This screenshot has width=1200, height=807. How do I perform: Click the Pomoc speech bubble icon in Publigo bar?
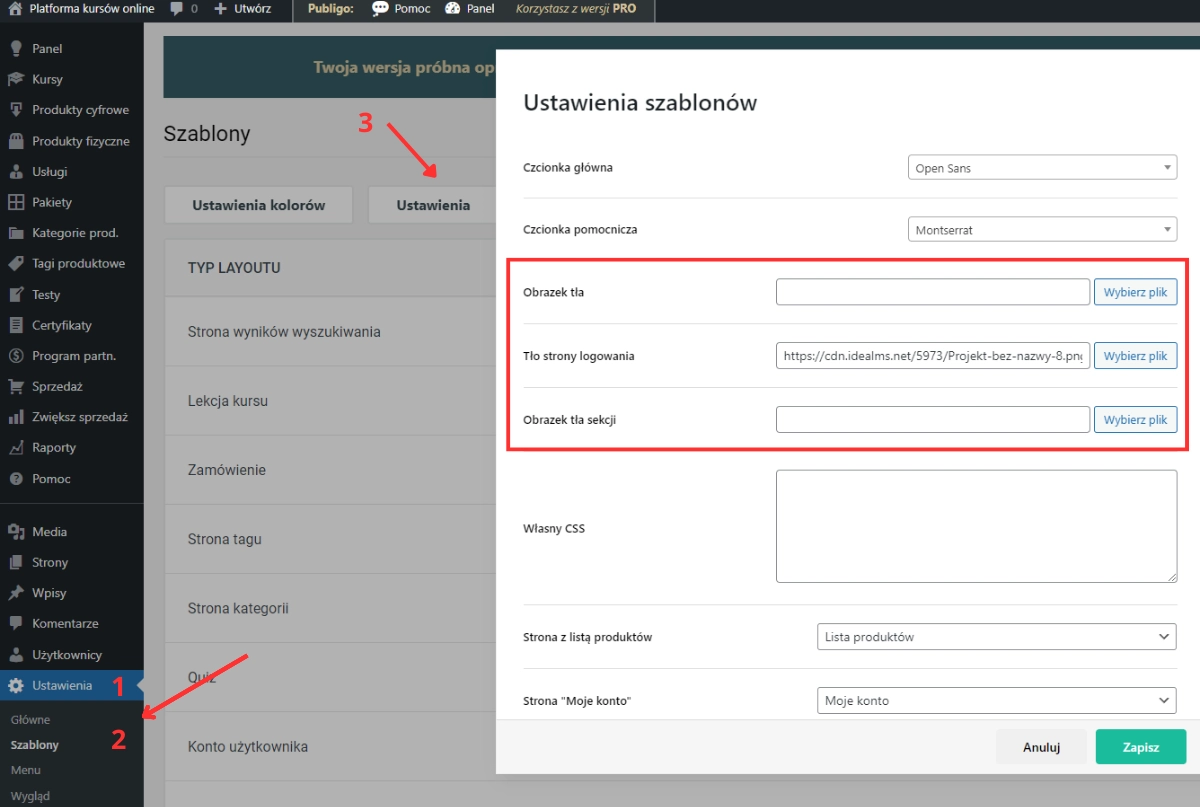pyautogui.click(x=380, y=8)
